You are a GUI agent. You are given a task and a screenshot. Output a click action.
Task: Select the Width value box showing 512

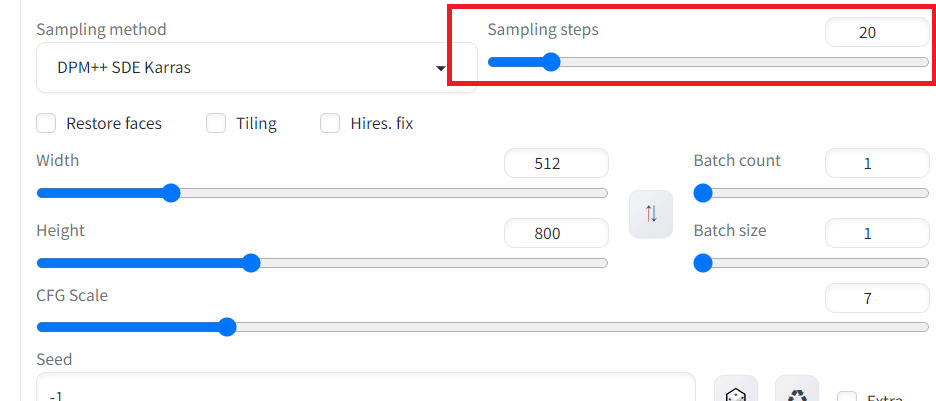point(556,164)
